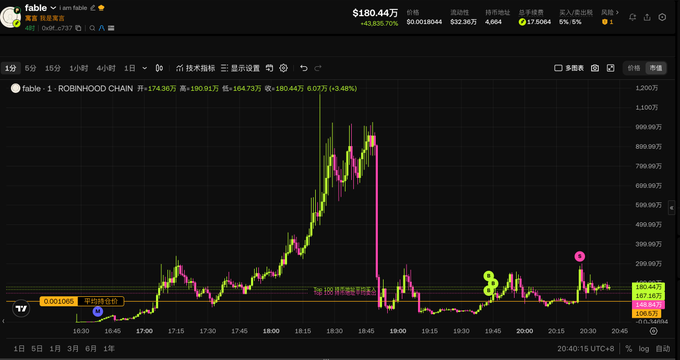Click the go-to-realtime icon on time axis
Image resolution: width=680 pixels, height=360 pixels.
(654, 331)
